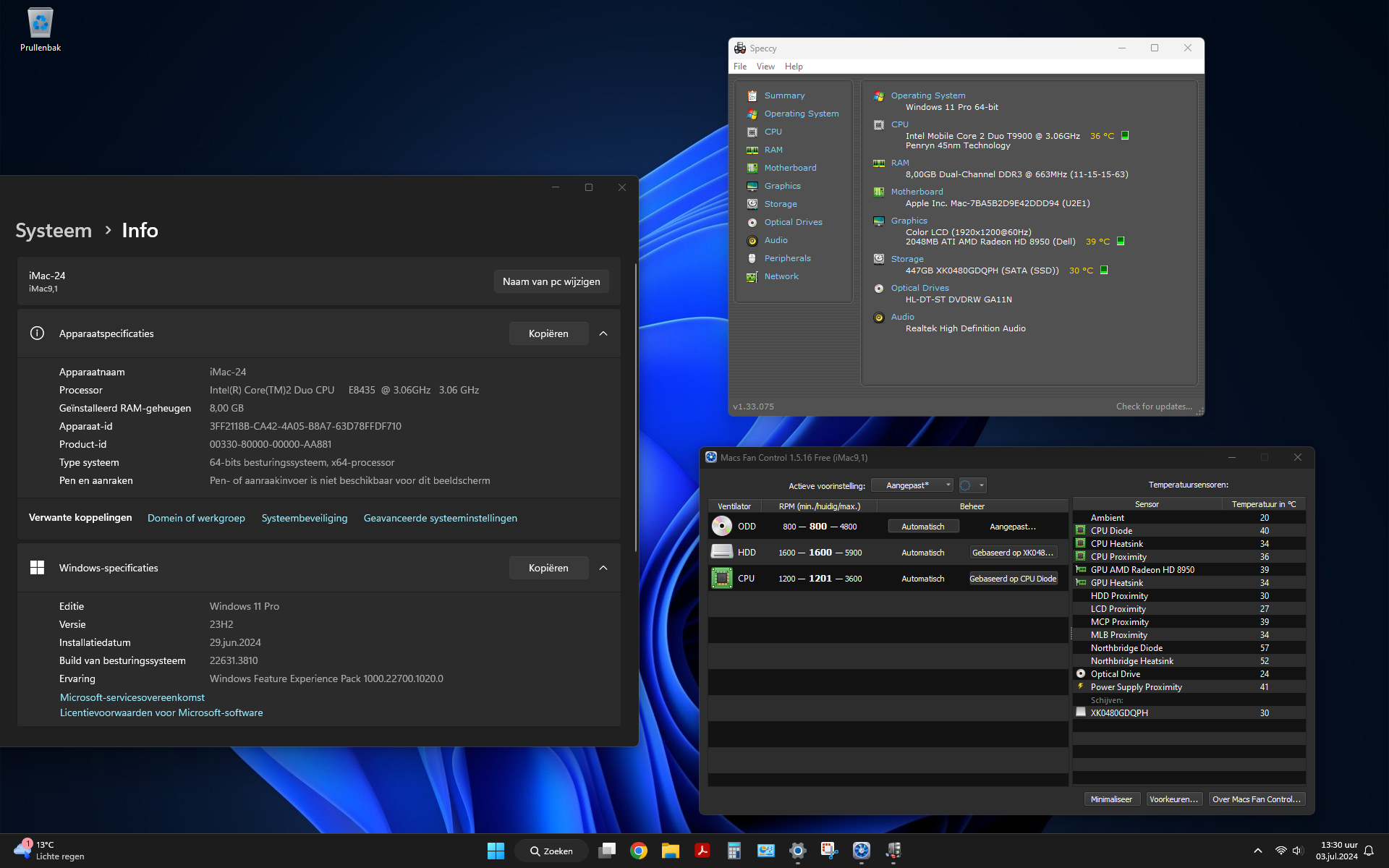Viewport: 1389px width, 868px height.
Task: Click the Storage heading in Speccy summary
Action: pyautogui.click(x=907, y=259)
